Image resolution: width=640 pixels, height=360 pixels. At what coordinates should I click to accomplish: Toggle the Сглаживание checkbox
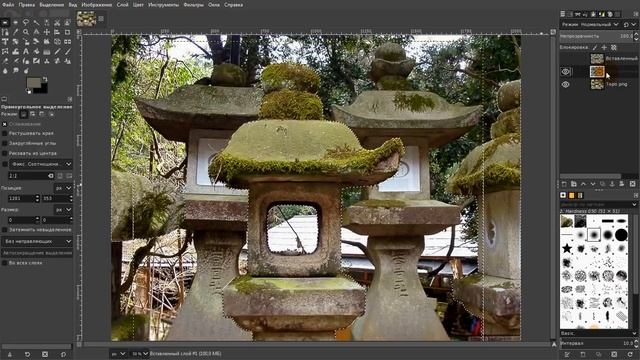click(x=4, y=124)
